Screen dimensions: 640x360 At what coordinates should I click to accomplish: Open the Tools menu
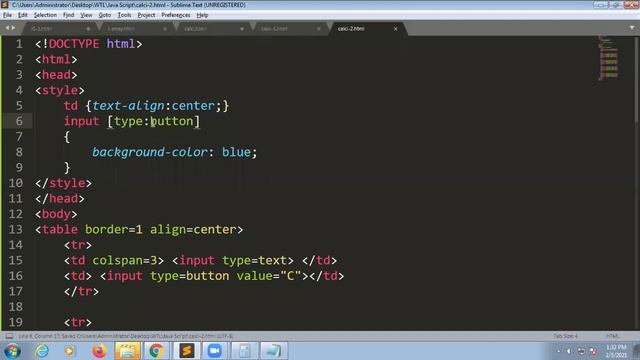tap(124, 15)
